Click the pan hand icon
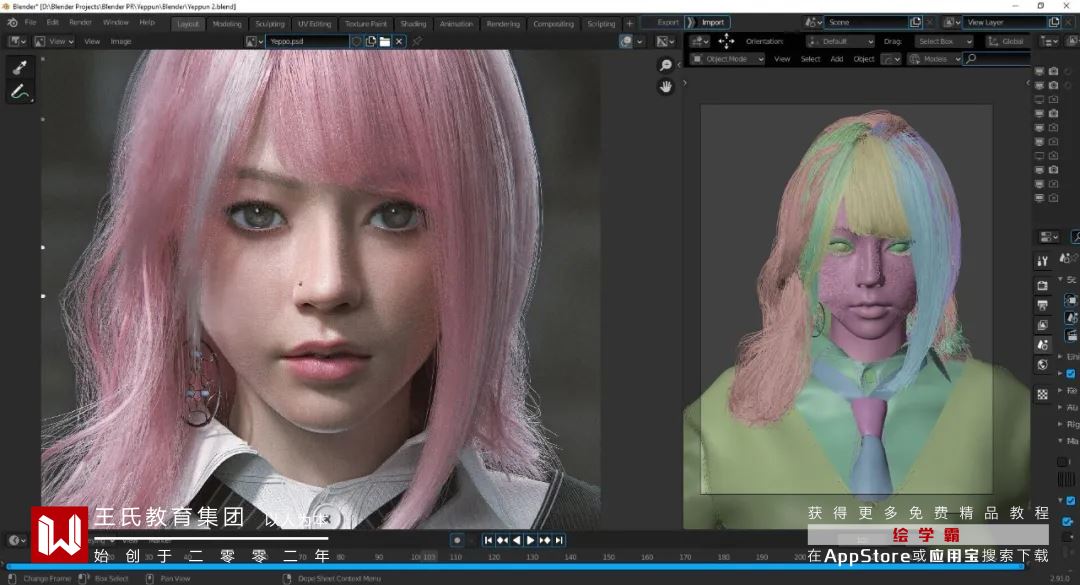The width and height of the screenshot is (1080, 585). (x=666, y=87)
